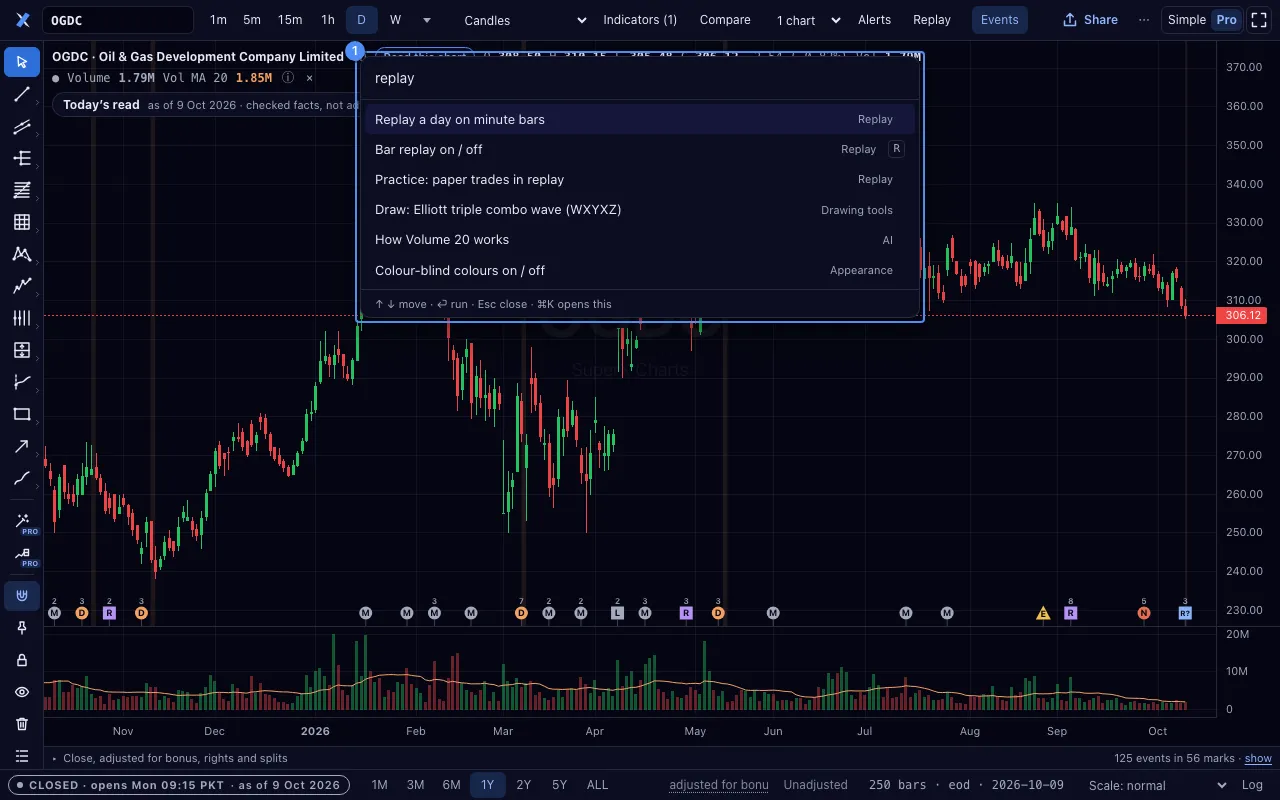Select the trend line drawing tool
The height and width of the screenshot is (800, 1280).
pyautogui.click(x=22, y=95)
